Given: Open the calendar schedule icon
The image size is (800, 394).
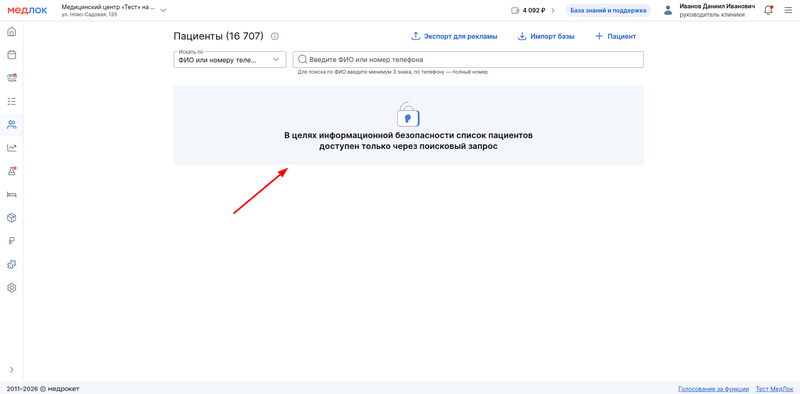Looking at the screenshot, I should [x=11, y=55].
